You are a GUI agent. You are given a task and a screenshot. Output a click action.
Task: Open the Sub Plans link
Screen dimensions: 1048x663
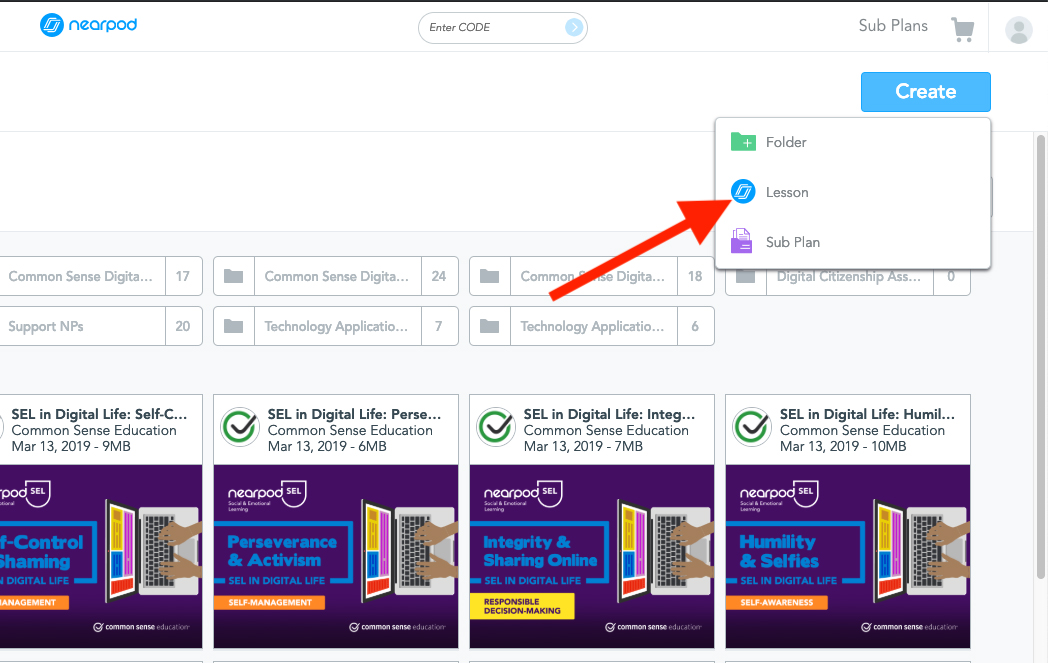tap(893, 26)
